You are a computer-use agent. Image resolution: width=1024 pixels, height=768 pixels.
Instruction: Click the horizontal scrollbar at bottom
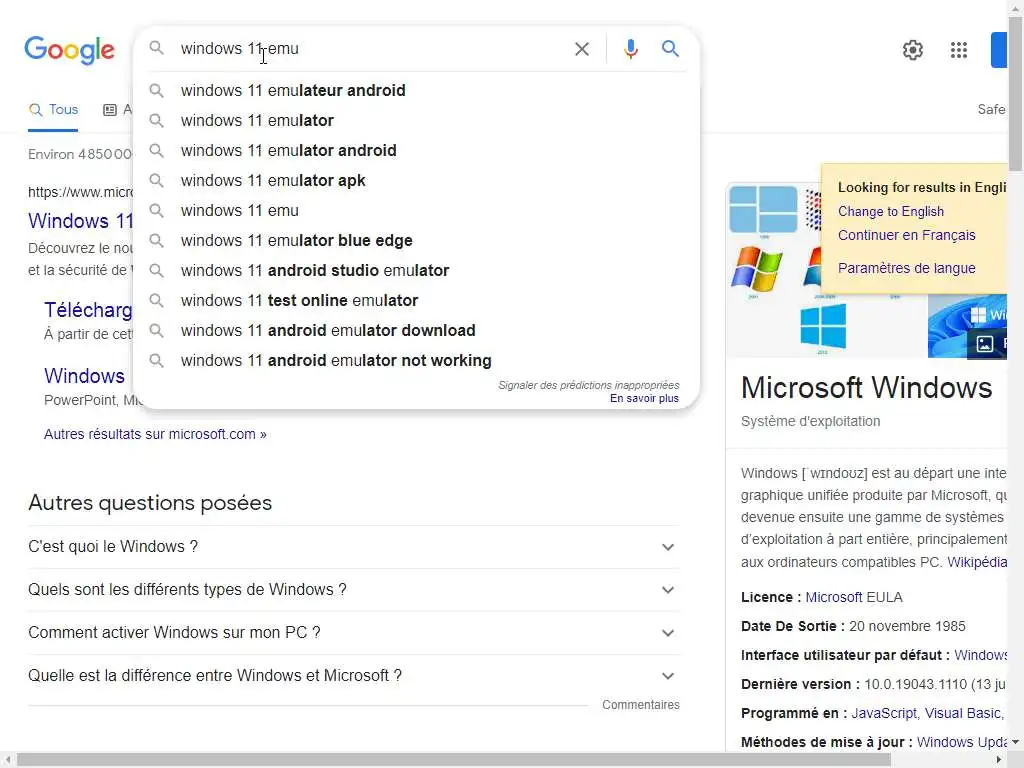tap(454, 760)
